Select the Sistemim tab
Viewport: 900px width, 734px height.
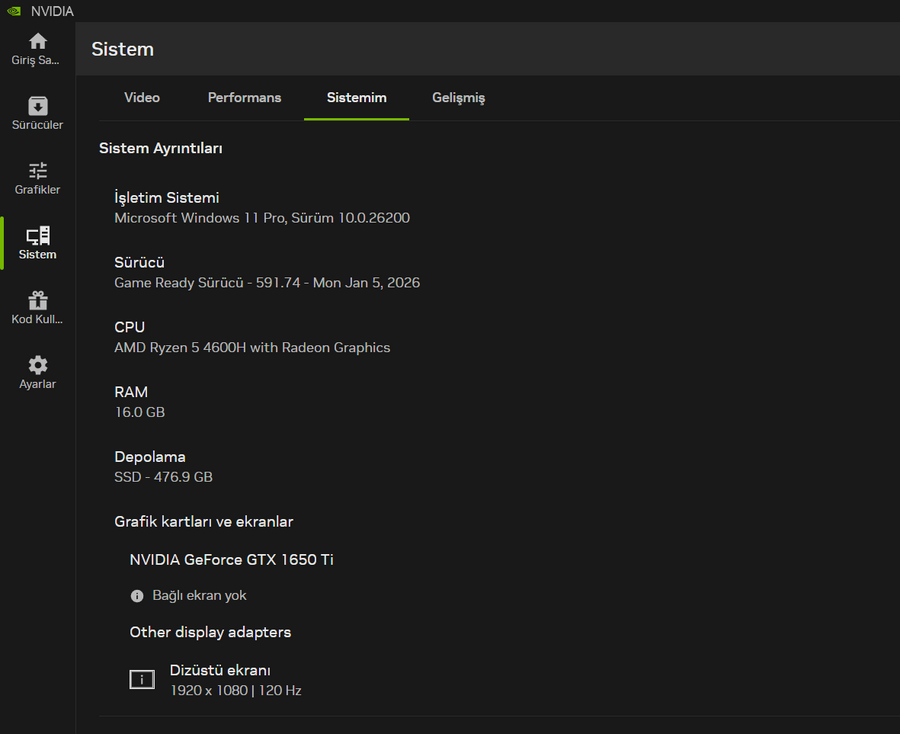(x=356, y=98)
